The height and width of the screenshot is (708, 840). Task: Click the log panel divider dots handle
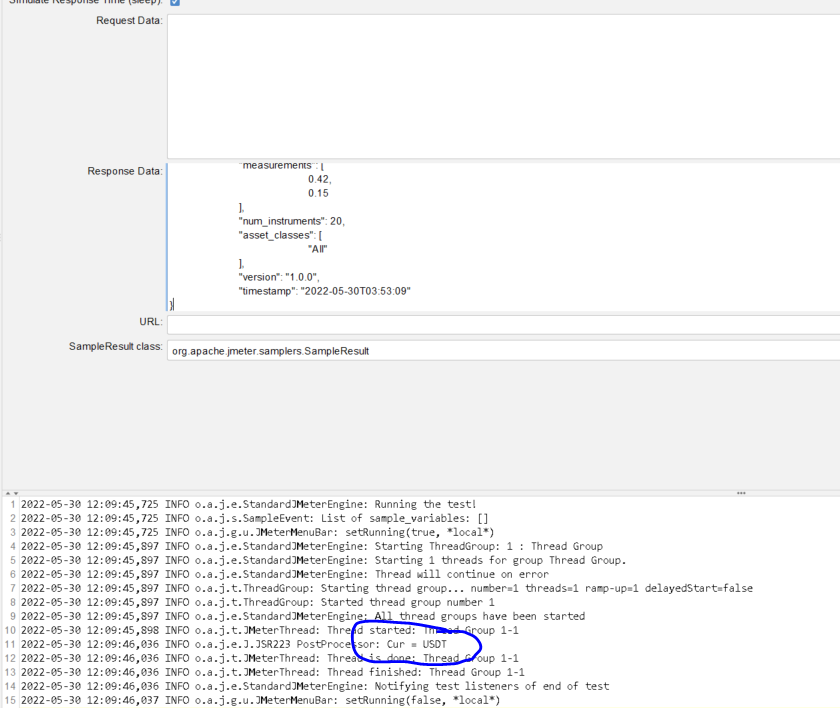(741, 493)
